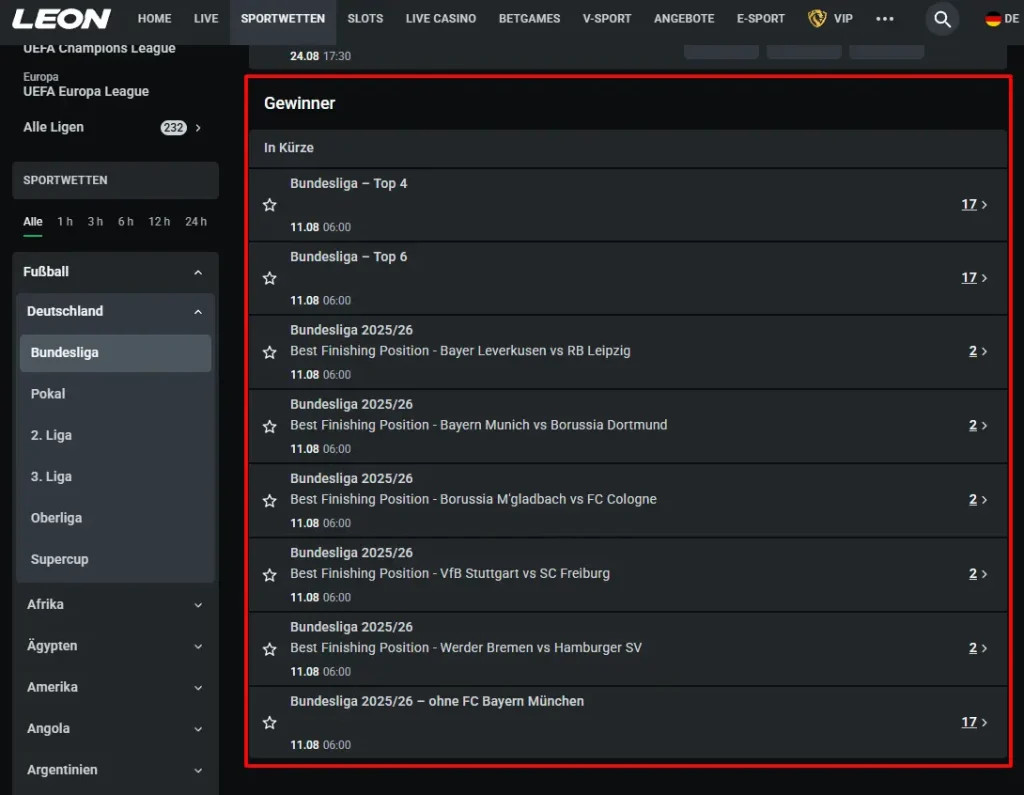The height and width of the screenshot is (795, 1024).
Task: Select 2. Liga in the sidebar
Action: click(x=51, y=435)
